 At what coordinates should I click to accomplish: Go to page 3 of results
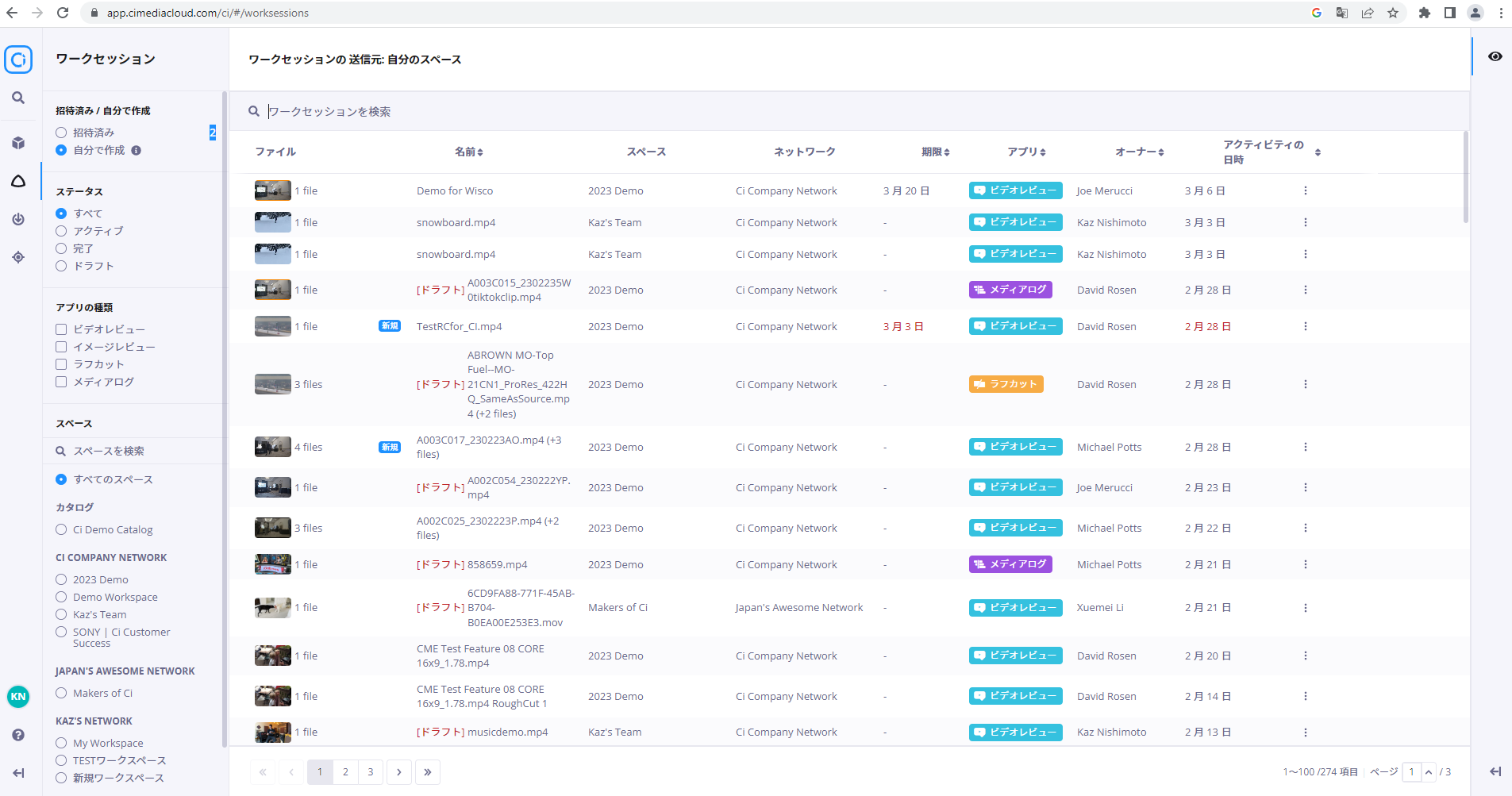pyautogui.click(x=371, y=772)
